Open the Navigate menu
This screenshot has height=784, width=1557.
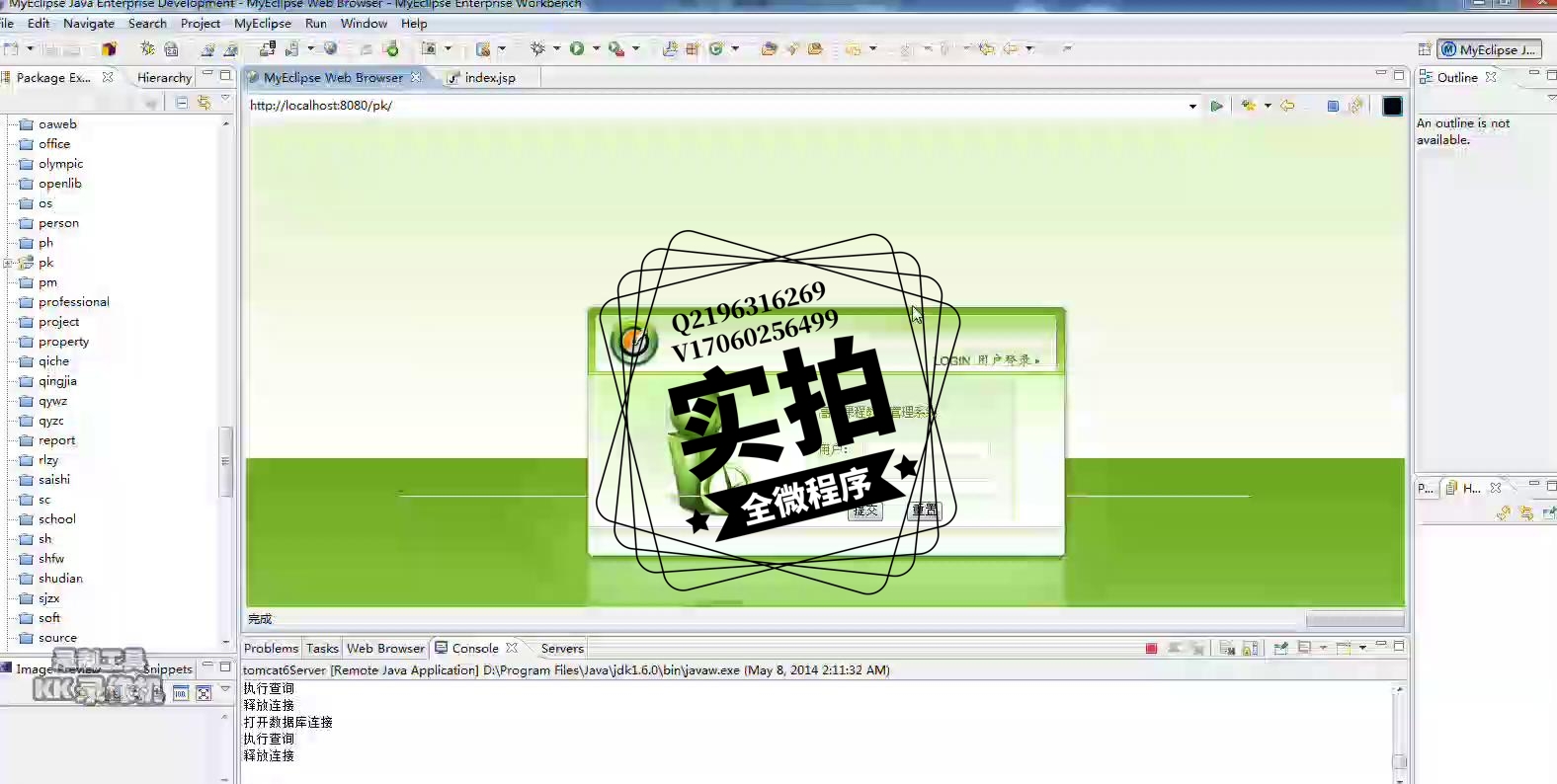[89, 24]
